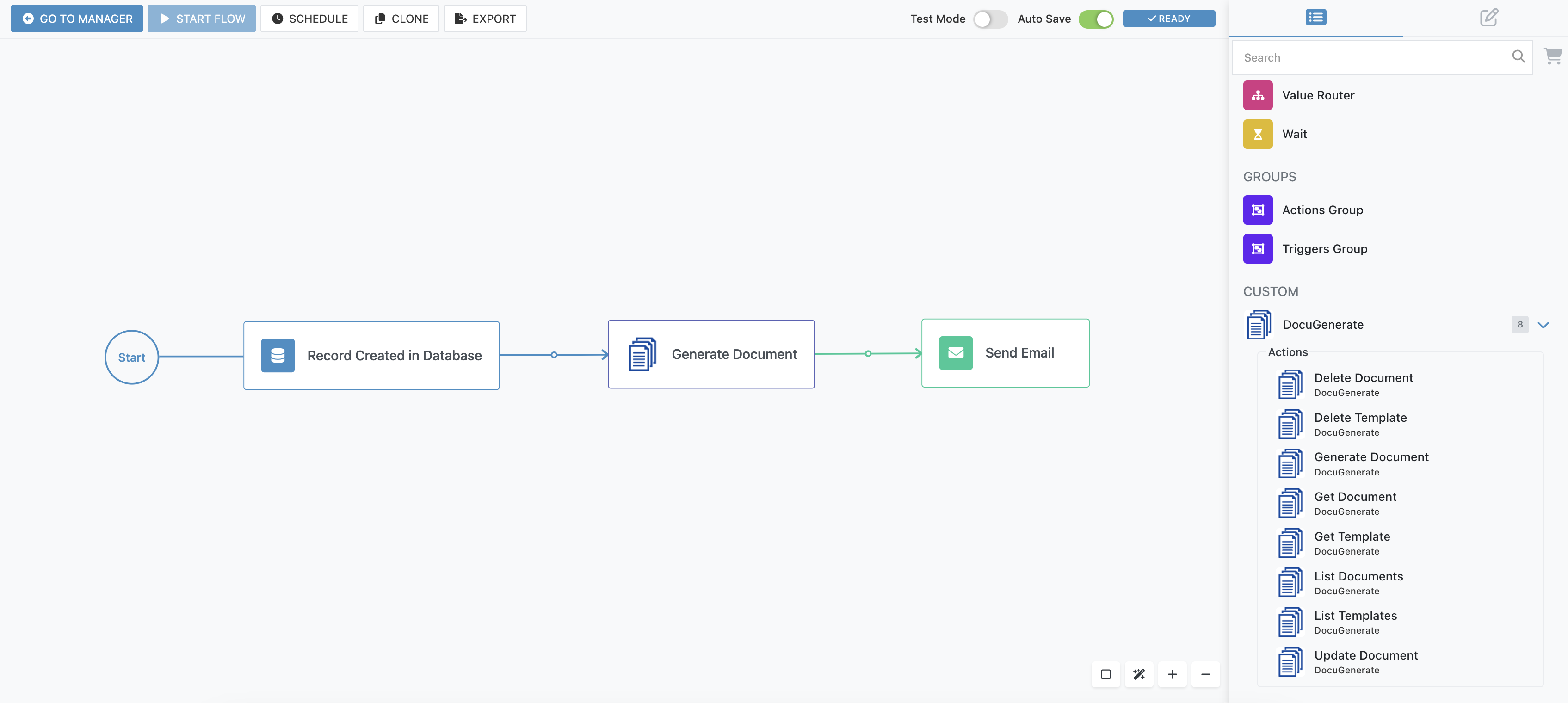Switch to the edit pencil tab
This screenshot has width=1568, height=703.
point(1489,17)
